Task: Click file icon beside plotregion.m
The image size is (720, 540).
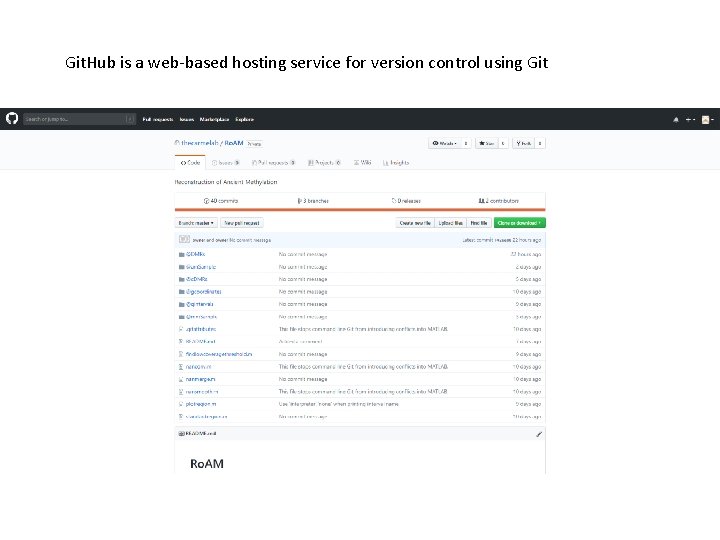Action: [x=181, y=404]
